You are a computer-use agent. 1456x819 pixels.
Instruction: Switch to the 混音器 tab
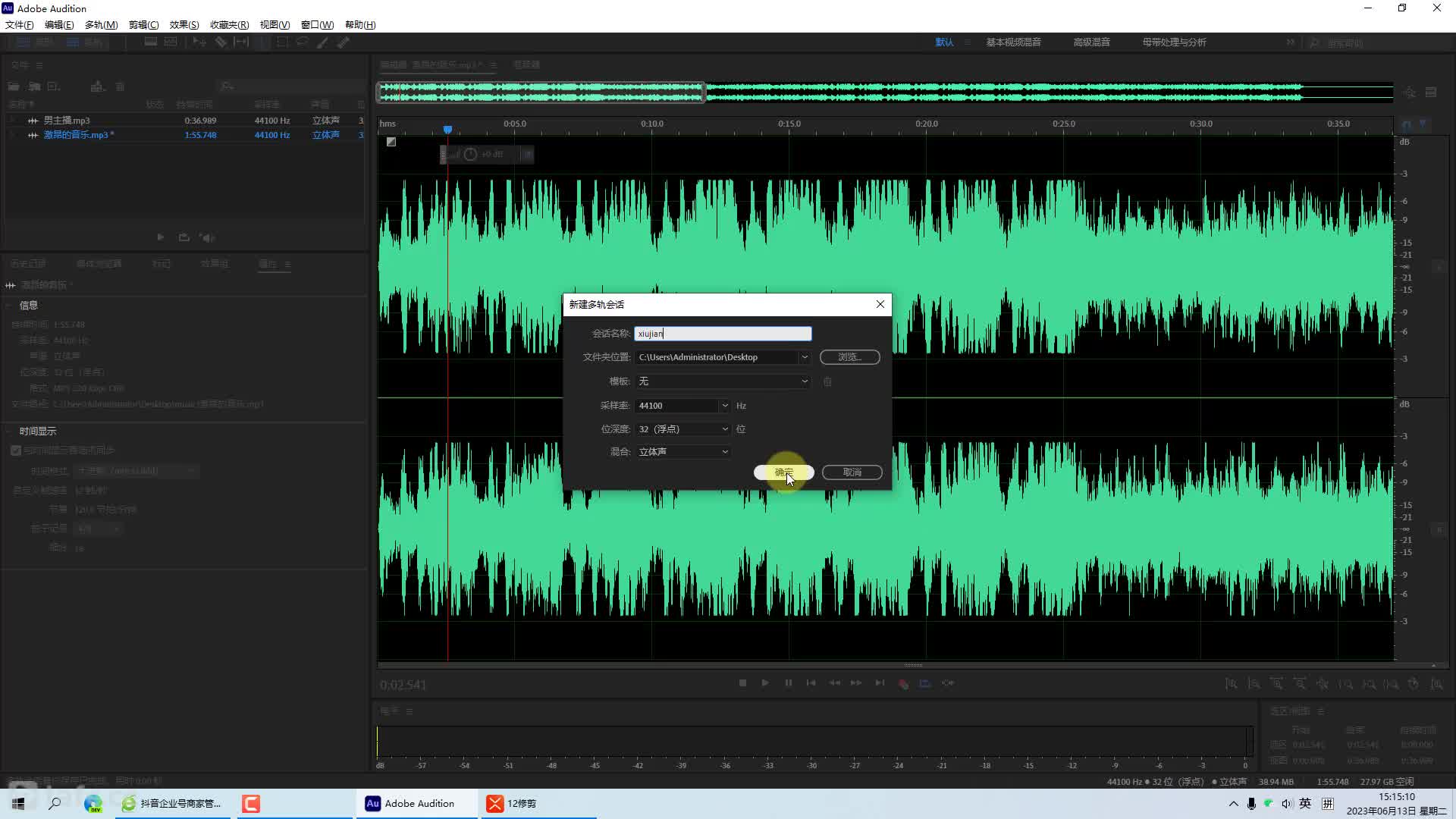[x=526, y=65]
